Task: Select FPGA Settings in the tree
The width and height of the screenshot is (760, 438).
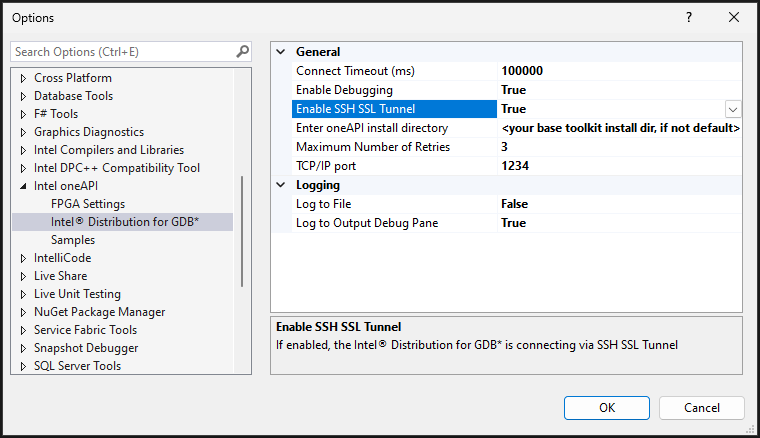Action: tap(88, 204)
